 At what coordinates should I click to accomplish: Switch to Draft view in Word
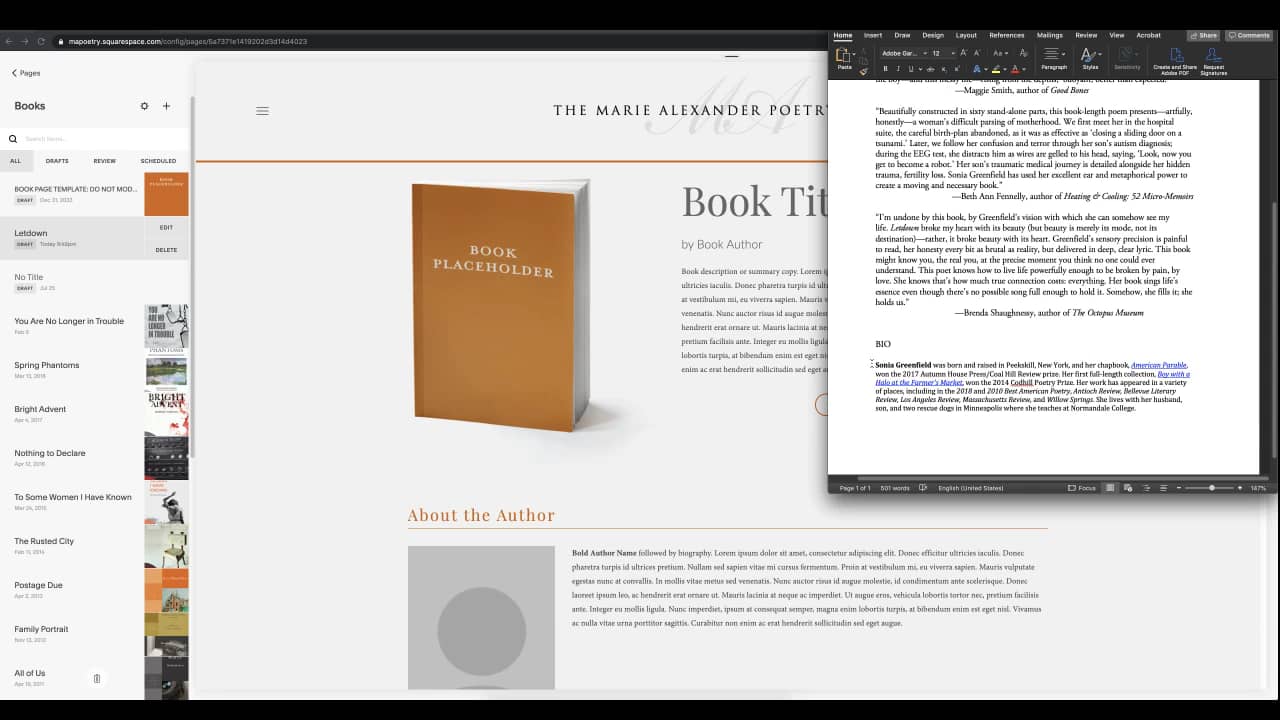(1164, 488)
